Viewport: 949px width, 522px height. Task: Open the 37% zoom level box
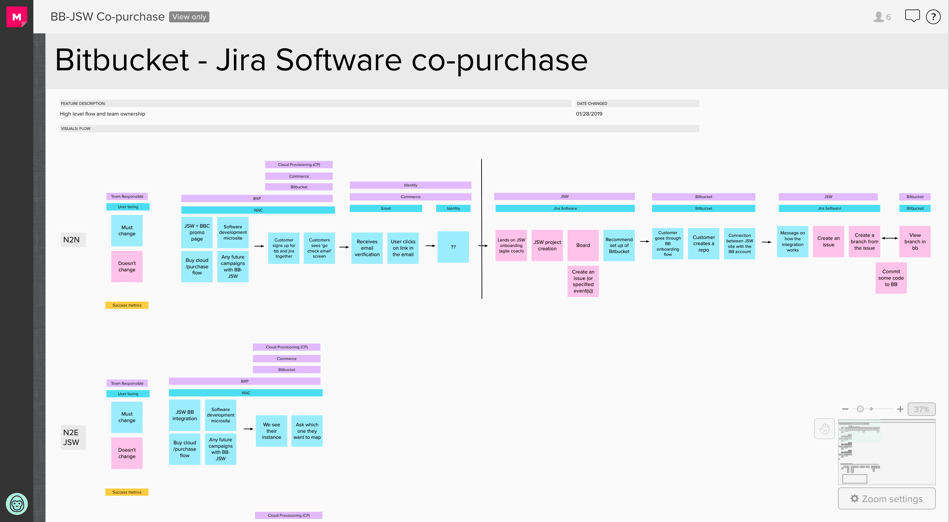[921, 409]
